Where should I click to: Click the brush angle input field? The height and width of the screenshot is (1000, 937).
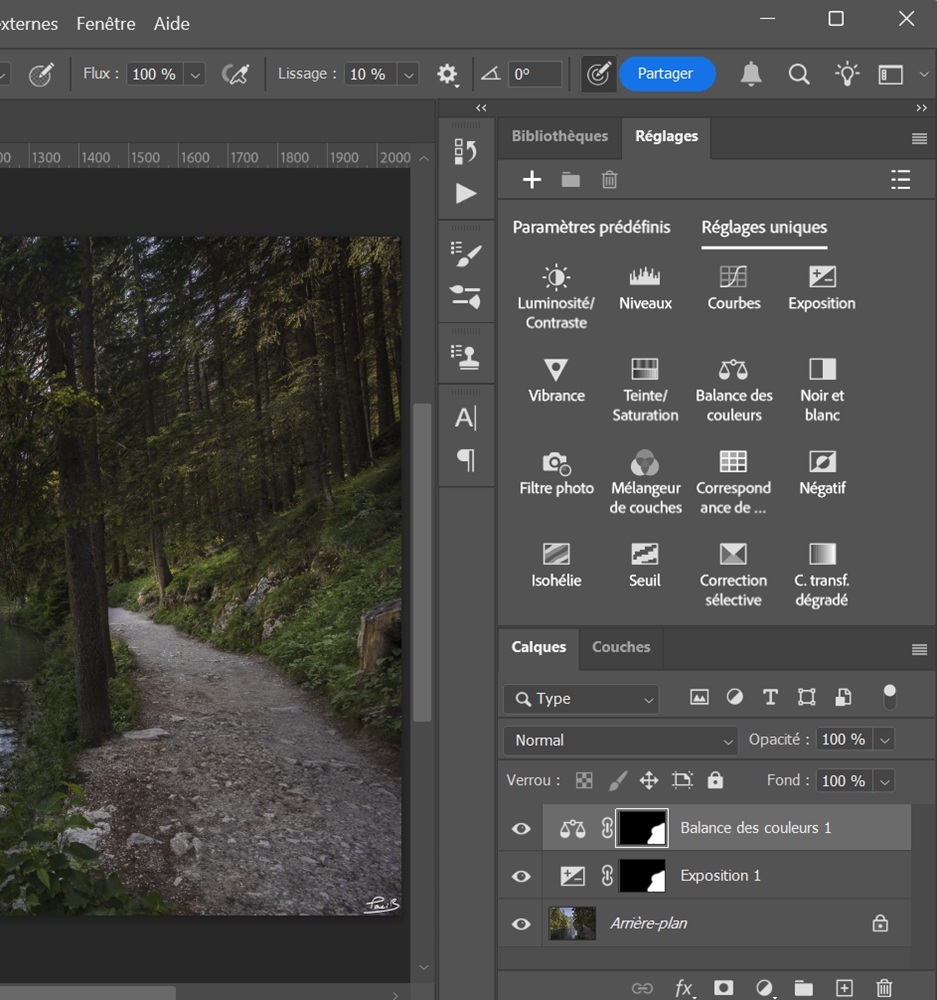point(535,74)
